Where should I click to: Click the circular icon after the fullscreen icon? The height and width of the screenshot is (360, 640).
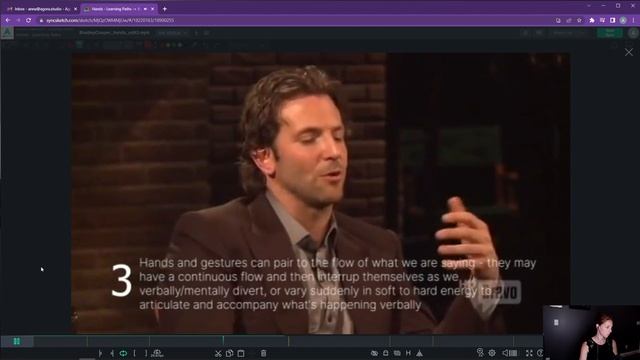(540, 353)
